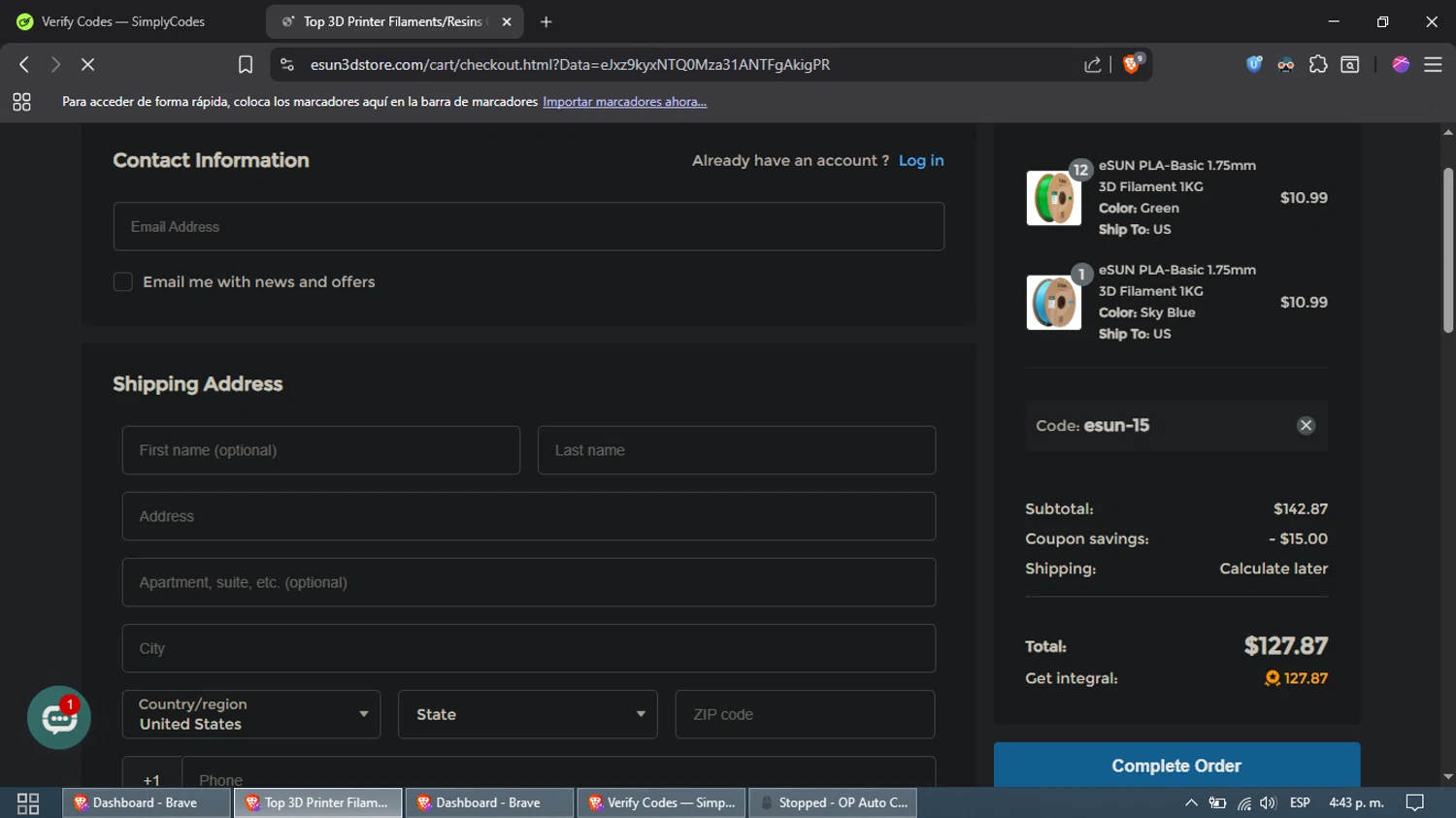This screenshot has height=818, width=1456.
Task: Go back to the previous page
Action: coord(24,64)
